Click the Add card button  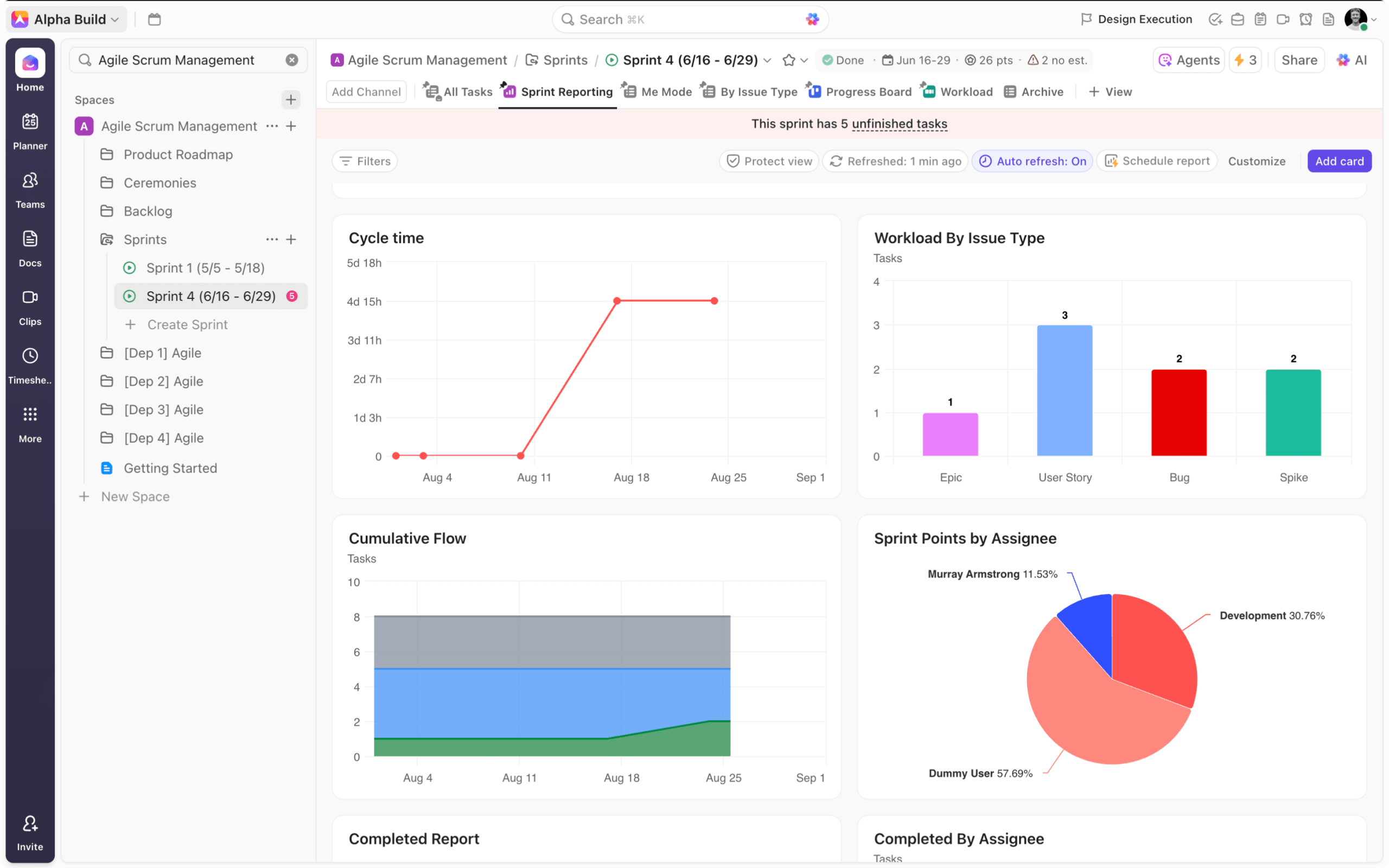click(1339, 161)
